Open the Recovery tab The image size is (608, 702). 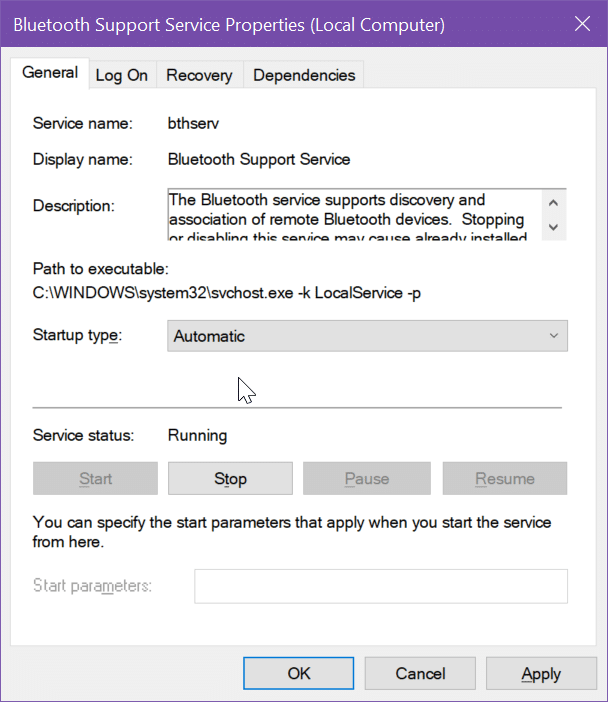(199, 75)
